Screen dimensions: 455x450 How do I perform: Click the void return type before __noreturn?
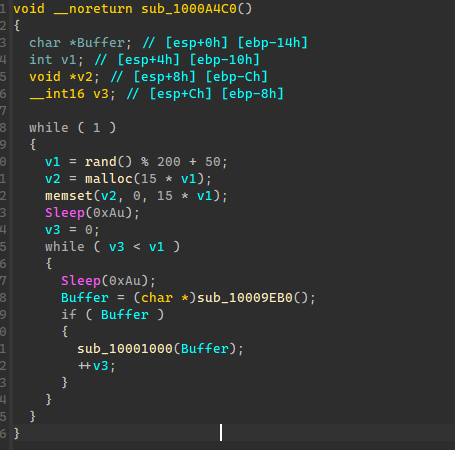[x=29, y=9]
